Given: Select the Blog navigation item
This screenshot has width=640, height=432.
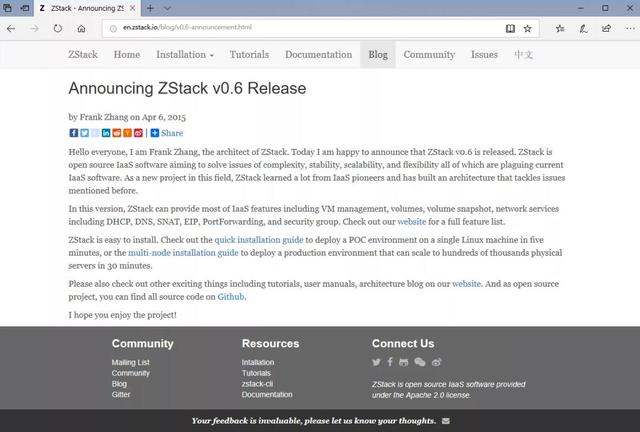Looking at the screenshot, I should [x=378, y=55].
